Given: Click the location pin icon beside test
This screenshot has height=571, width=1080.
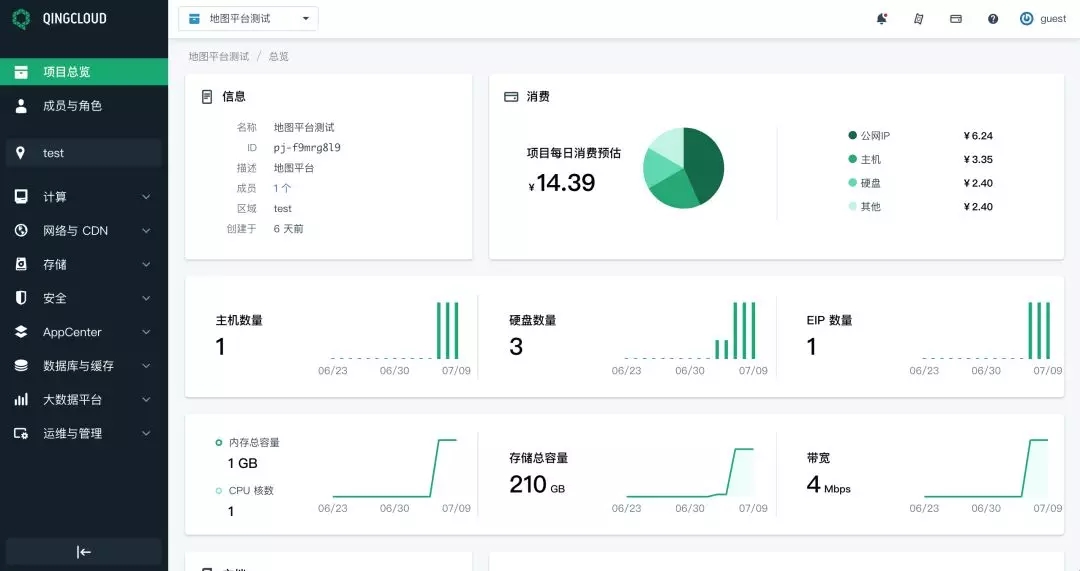Looking at the screenshot, I should 21,153.
